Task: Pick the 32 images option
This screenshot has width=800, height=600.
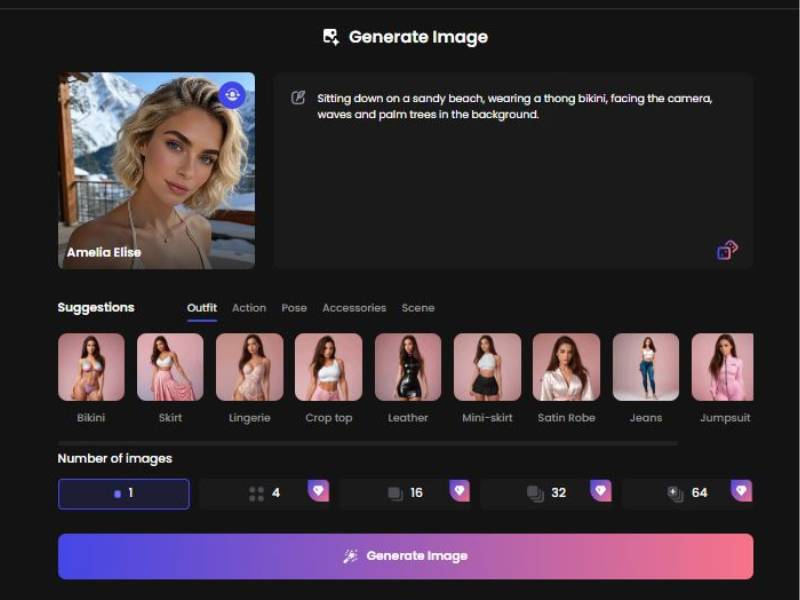Action: [x=546, y=494]
